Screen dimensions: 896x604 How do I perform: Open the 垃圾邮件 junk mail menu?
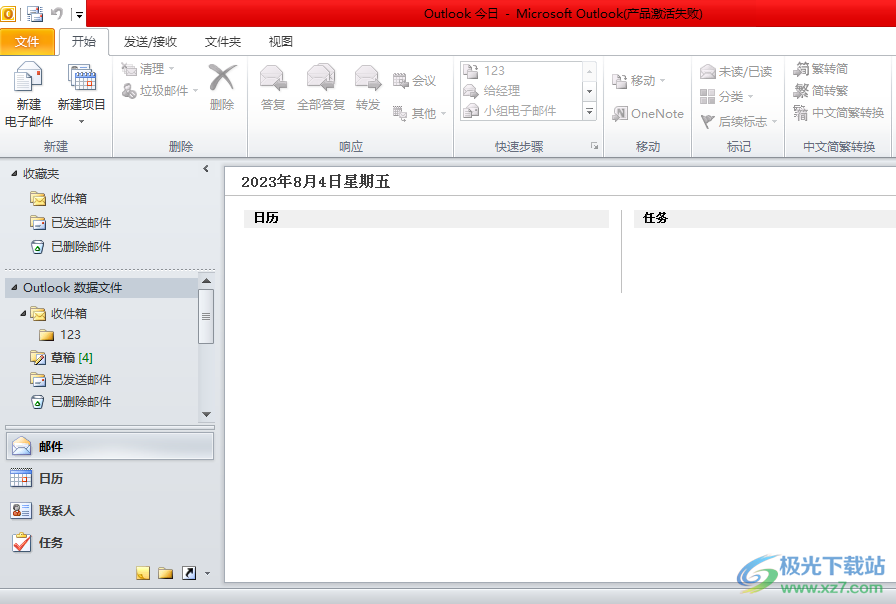coord(160,91)
